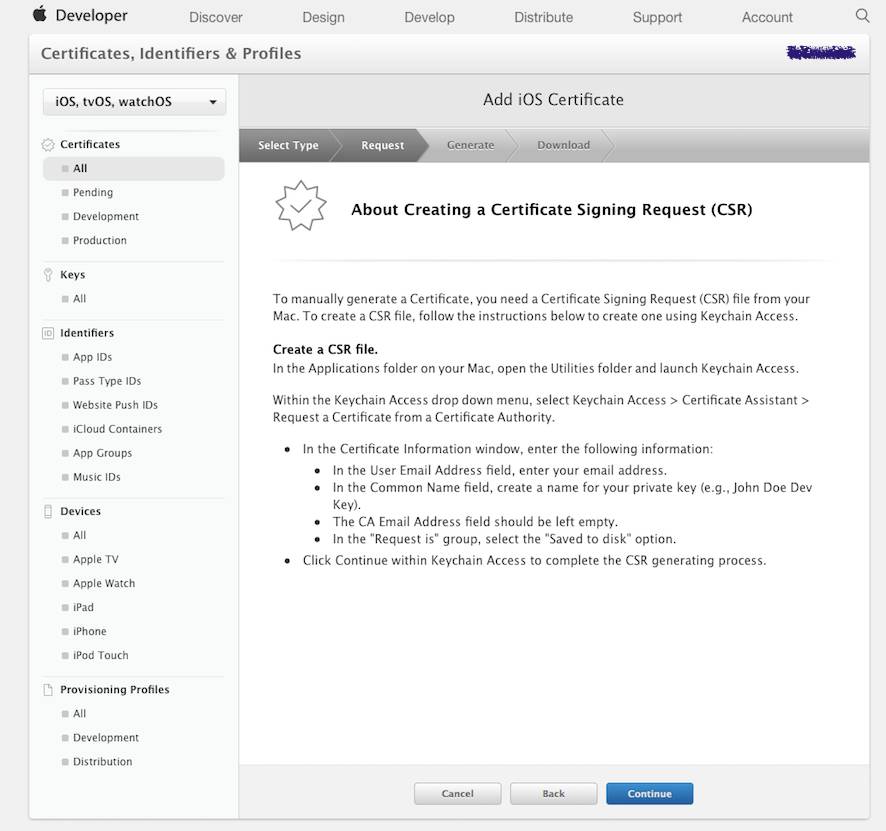
Task: Click the Add iOS Certificate heading
Action: click(x=553, y=100)
